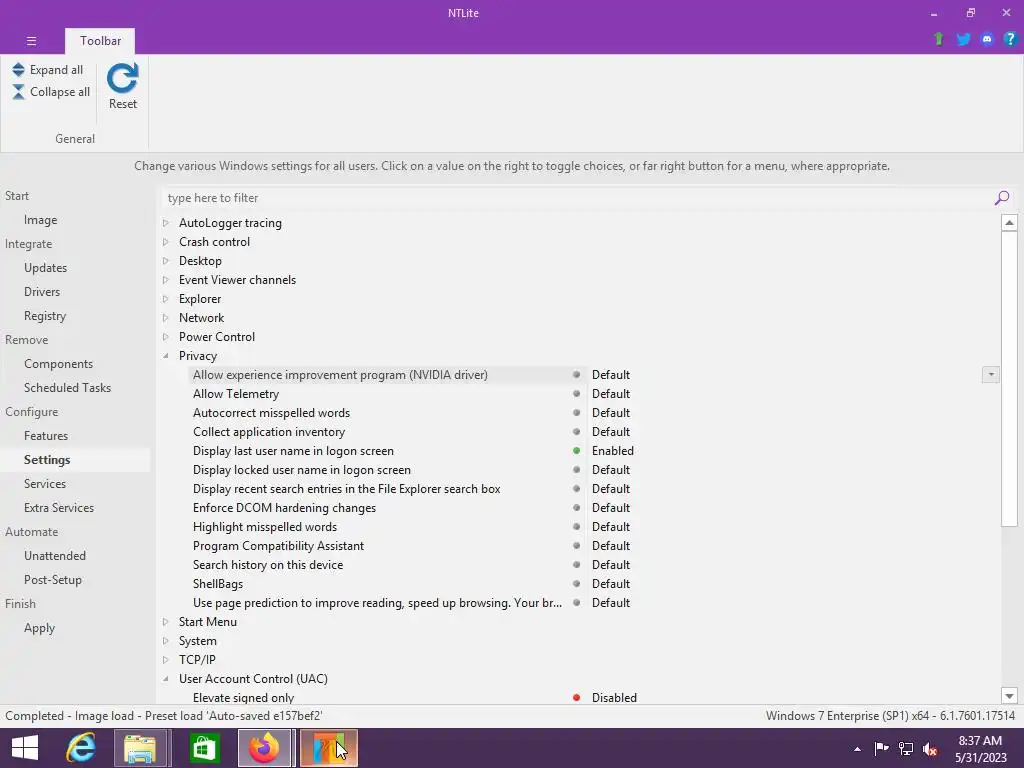This screenshot has height=768, width=1024.
Task: Open the Windows Start button
Action: click(25, 748)
